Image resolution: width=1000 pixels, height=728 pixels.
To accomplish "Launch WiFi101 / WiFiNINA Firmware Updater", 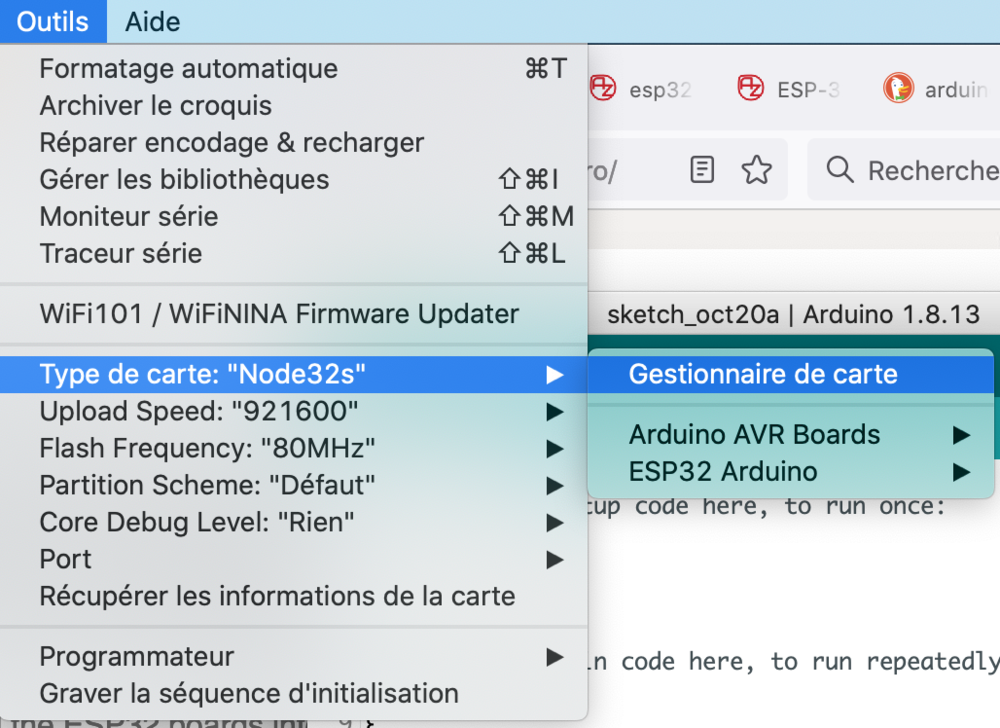I will click(293, 314).
